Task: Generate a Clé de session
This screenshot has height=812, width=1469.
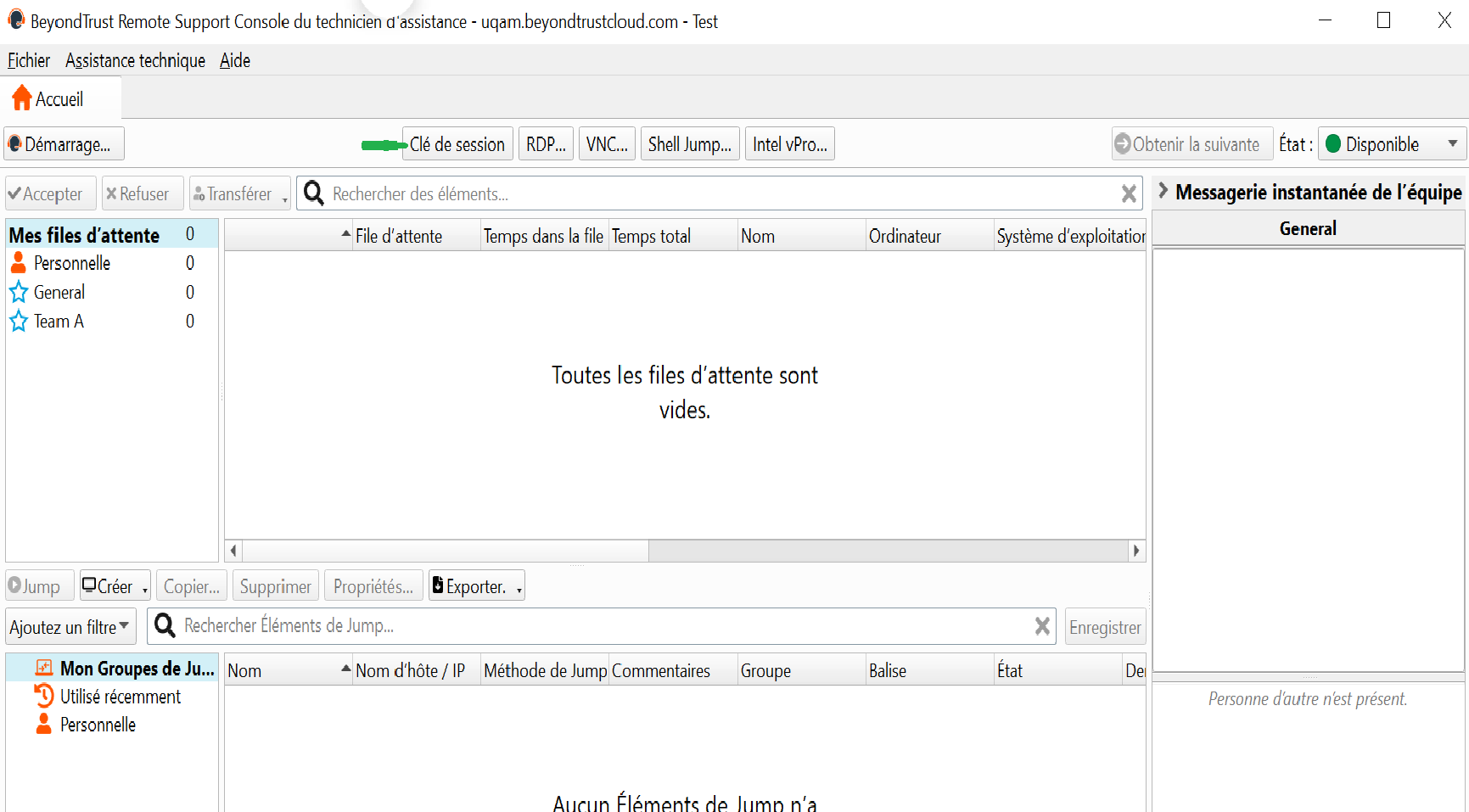Action: [457, 144]
